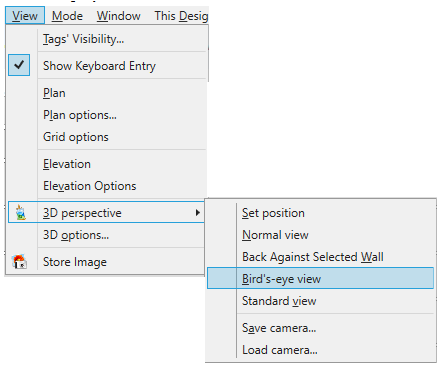Open Plan options dialog

pyautogui.click(x=80, y=115)
